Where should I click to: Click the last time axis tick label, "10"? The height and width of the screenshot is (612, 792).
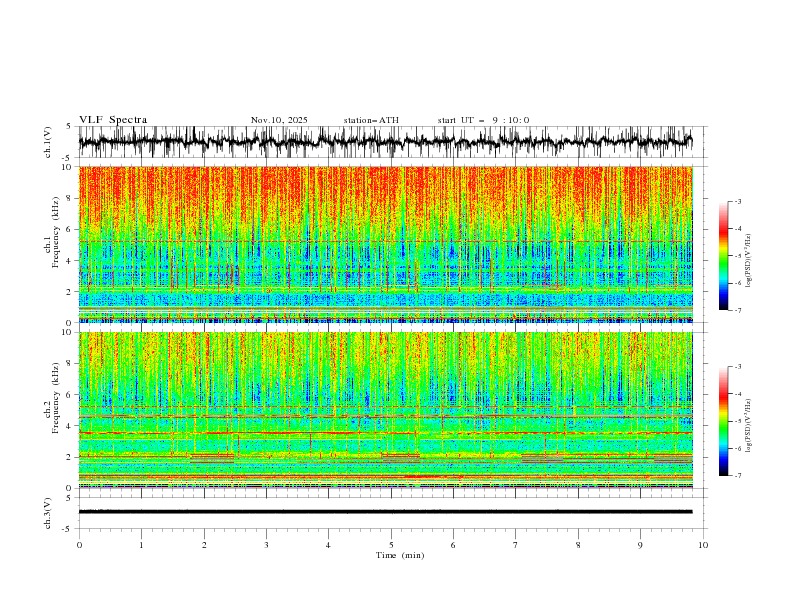coord(703,545)
